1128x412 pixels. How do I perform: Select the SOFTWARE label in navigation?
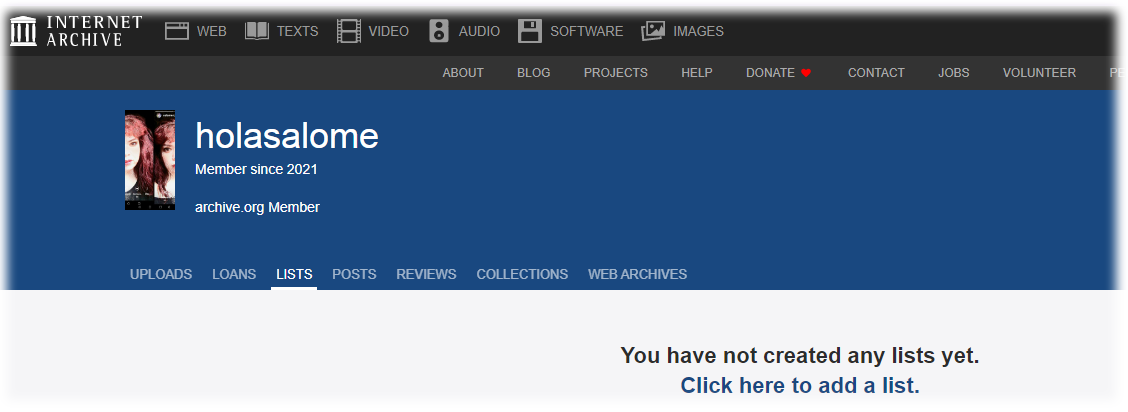coord(586,31)
